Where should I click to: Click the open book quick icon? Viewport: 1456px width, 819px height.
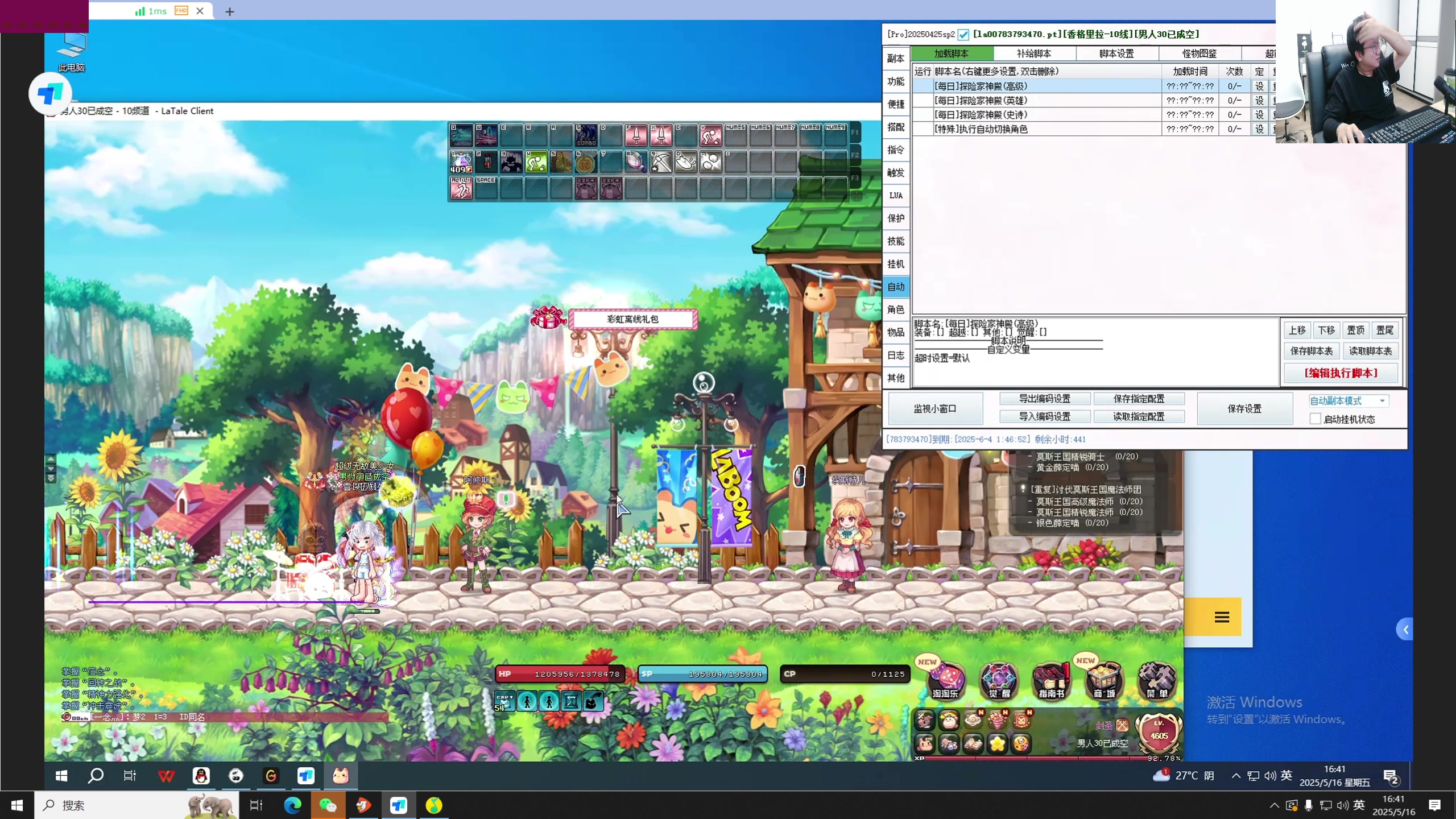[x=973, y=743]
